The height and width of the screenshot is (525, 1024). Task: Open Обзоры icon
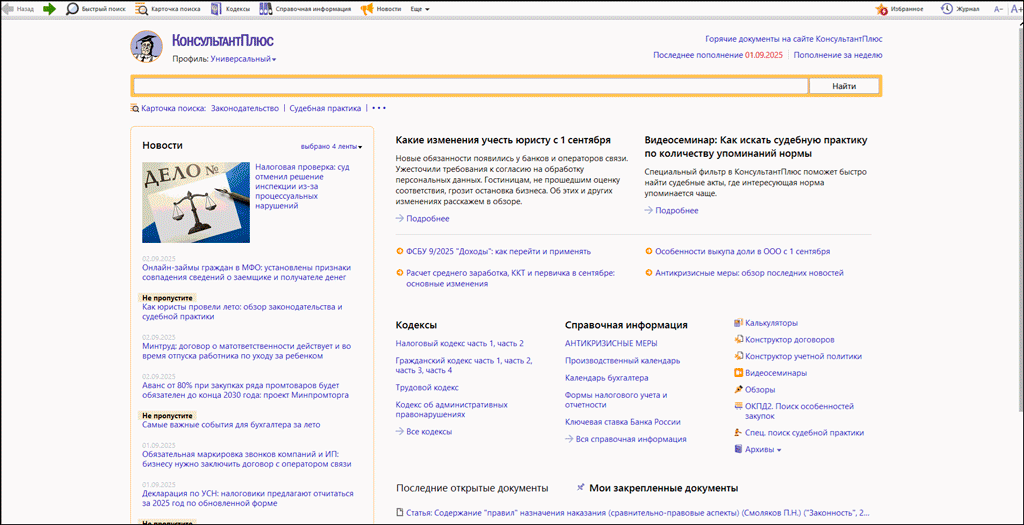coord(739,390)
